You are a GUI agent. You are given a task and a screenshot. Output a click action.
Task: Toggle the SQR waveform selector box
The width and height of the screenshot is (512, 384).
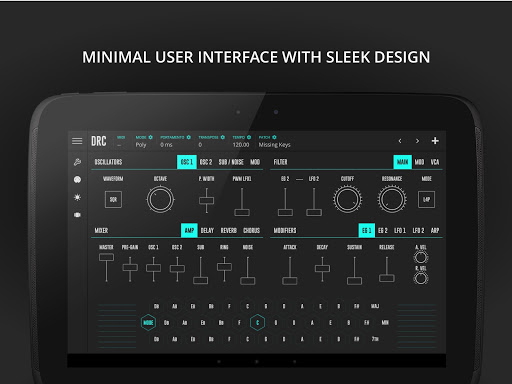pyautogui.click(x=113, y=199)
